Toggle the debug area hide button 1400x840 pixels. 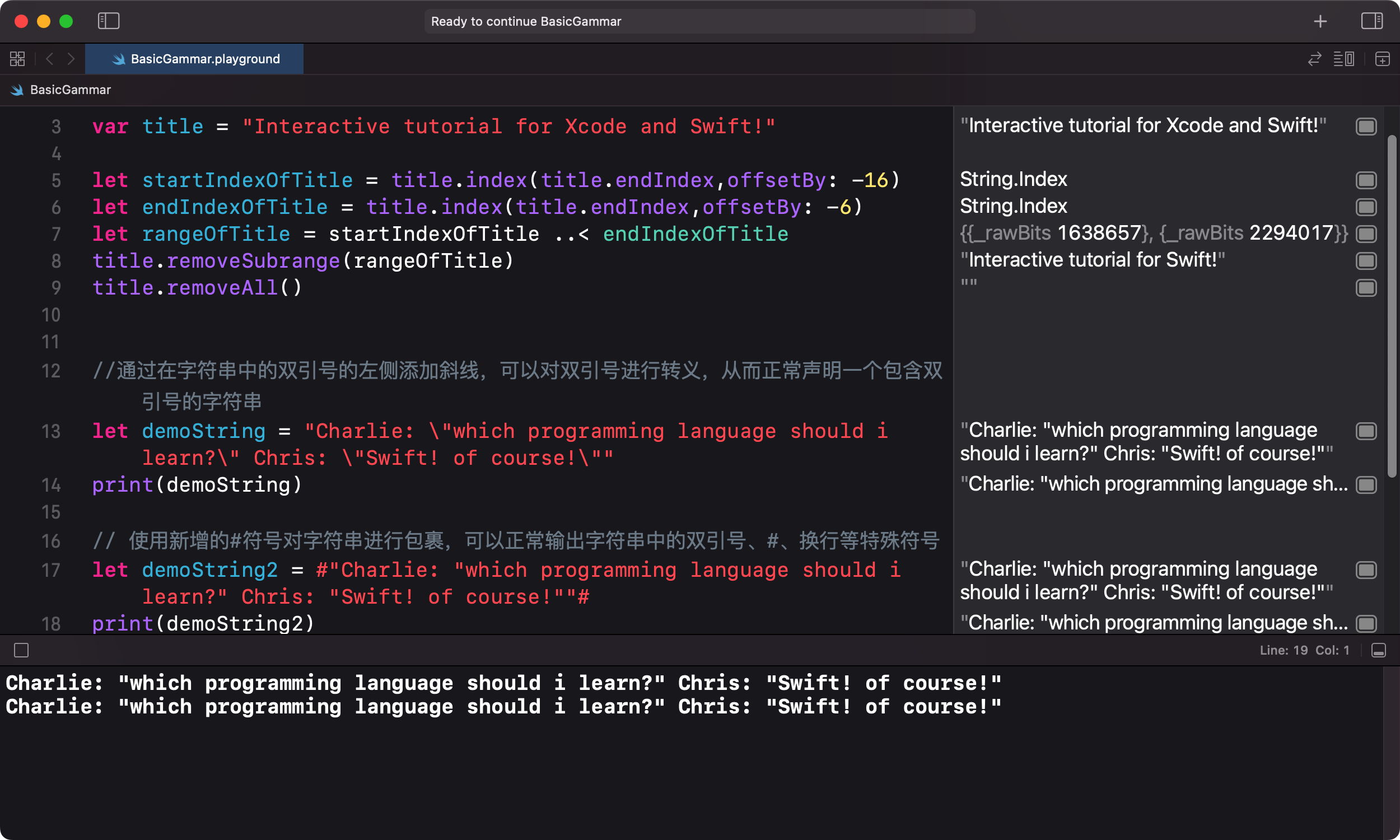tap(1379, 650)
